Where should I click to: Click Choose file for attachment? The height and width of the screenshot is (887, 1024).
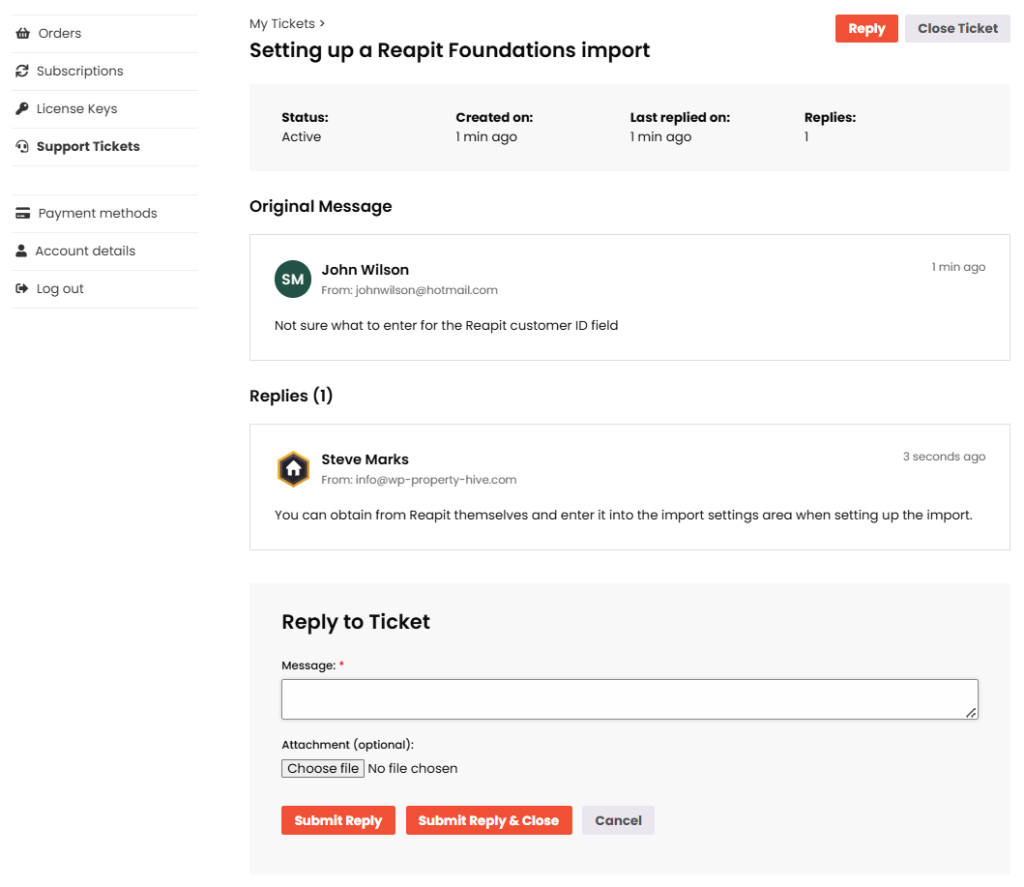323,768
